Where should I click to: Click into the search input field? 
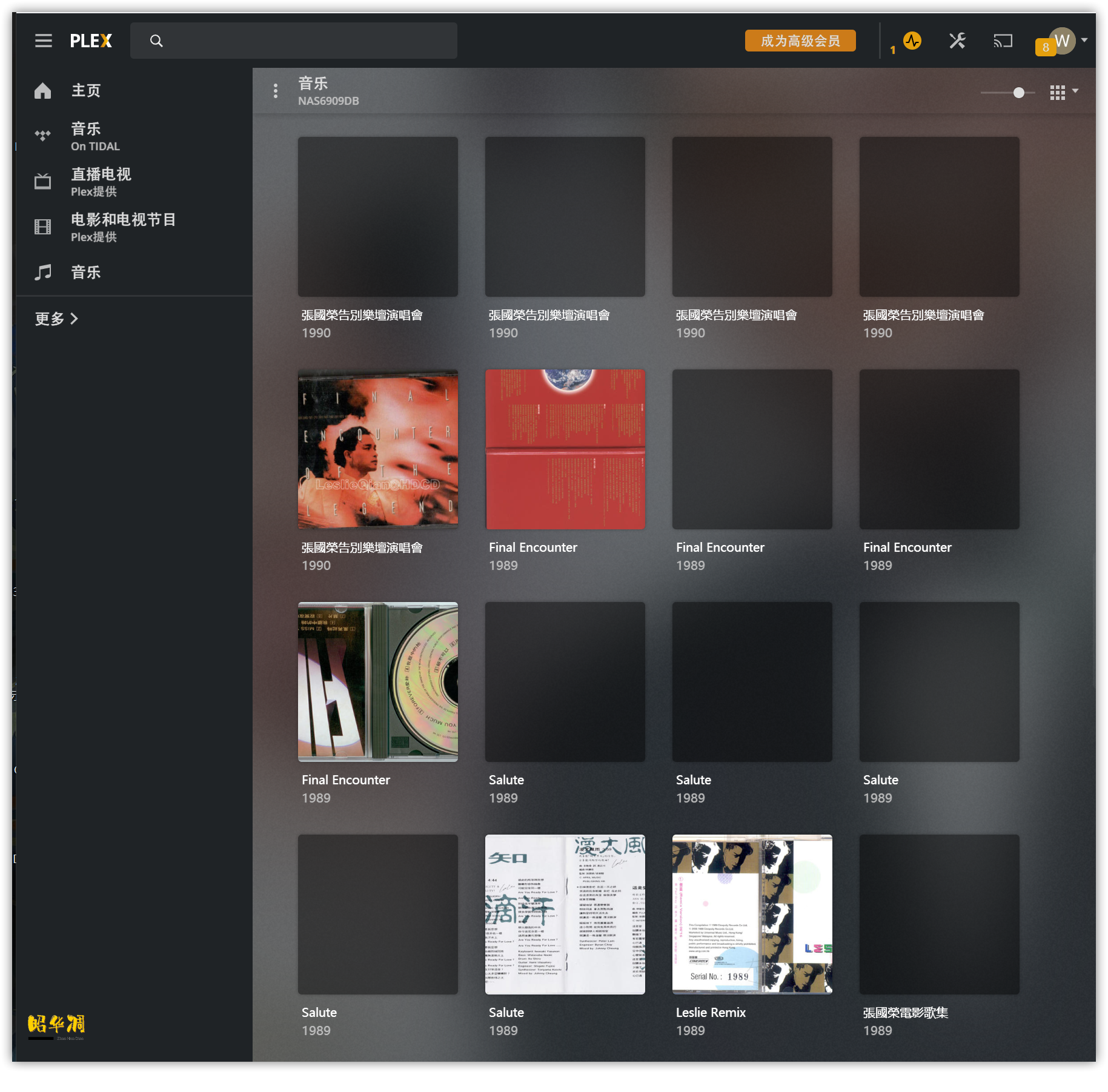[303, 41]
